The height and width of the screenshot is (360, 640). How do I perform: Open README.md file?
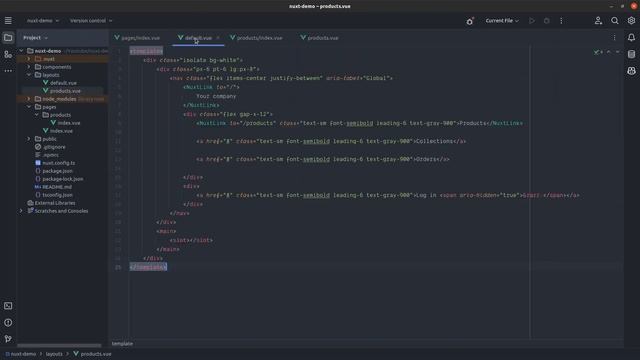(57, 187)
